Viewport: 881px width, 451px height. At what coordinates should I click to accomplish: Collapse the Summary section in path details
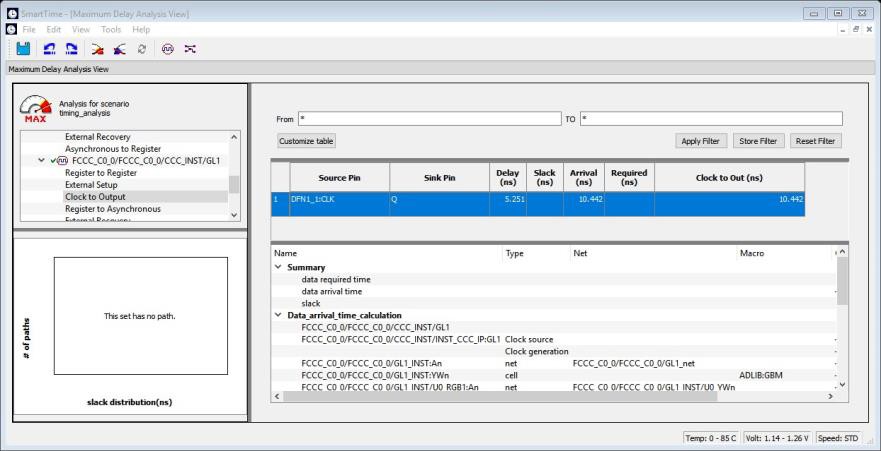(x=278, y=267)
